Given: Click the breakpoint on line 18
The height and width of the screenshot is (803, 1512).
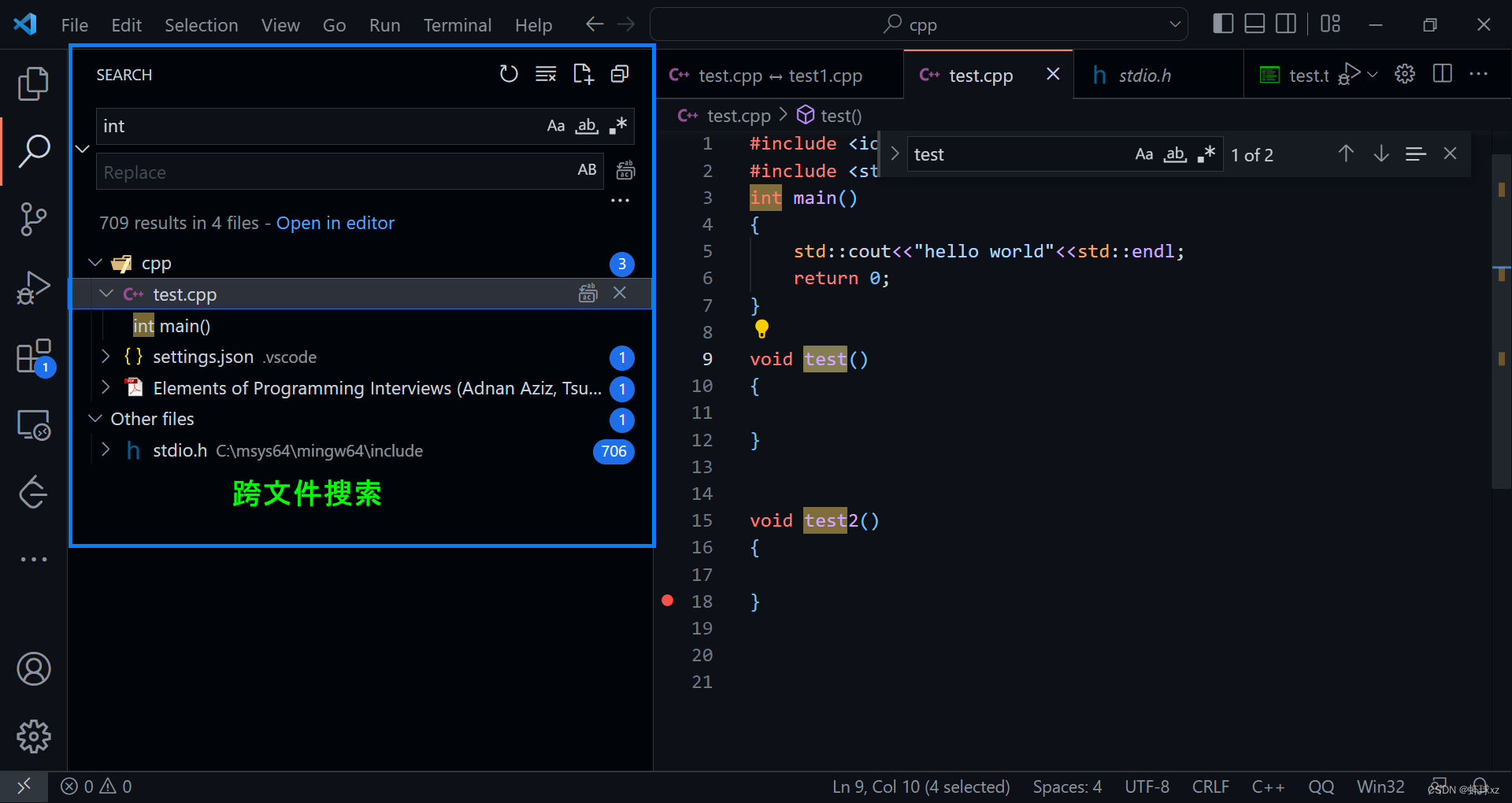Looking at the screenshot, I should pos(668,601).
